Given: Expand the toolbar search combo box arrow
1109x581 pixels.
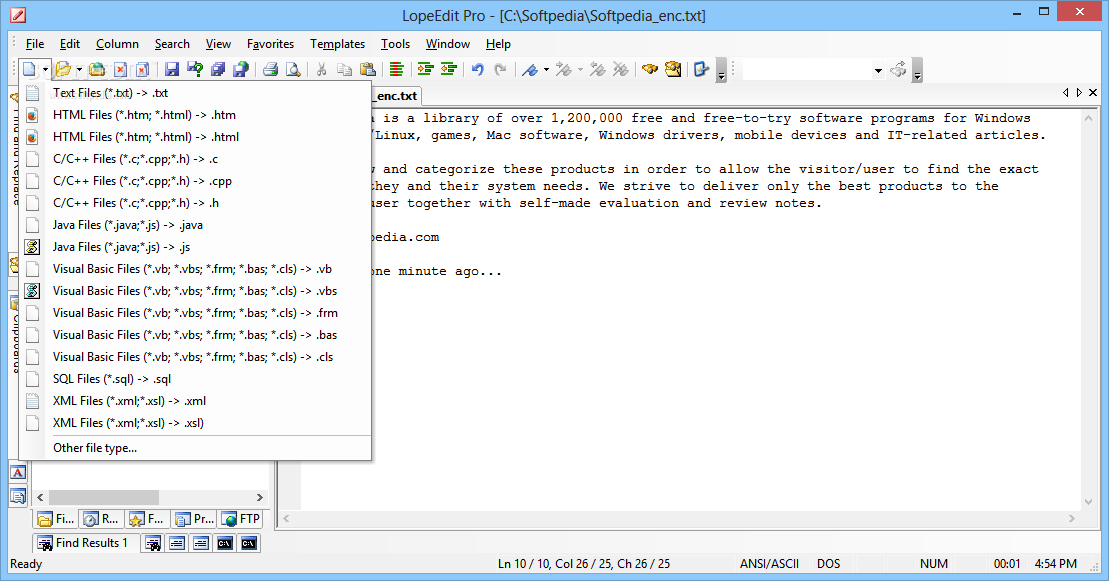Looking at the screenshot, I should click(x=878, y=70).
